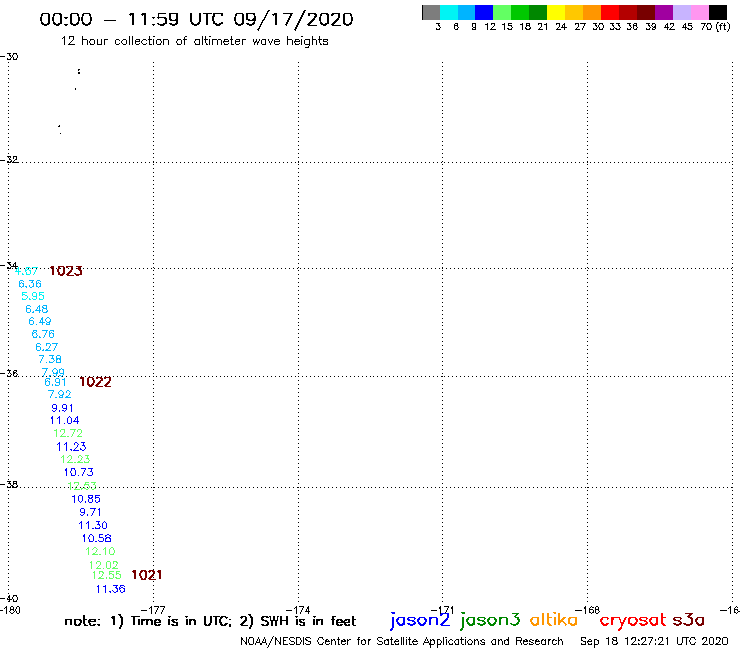Click the wave height reading 6.48
The width and height of the screenshot is (740, 650).
(x=37, y=309)
